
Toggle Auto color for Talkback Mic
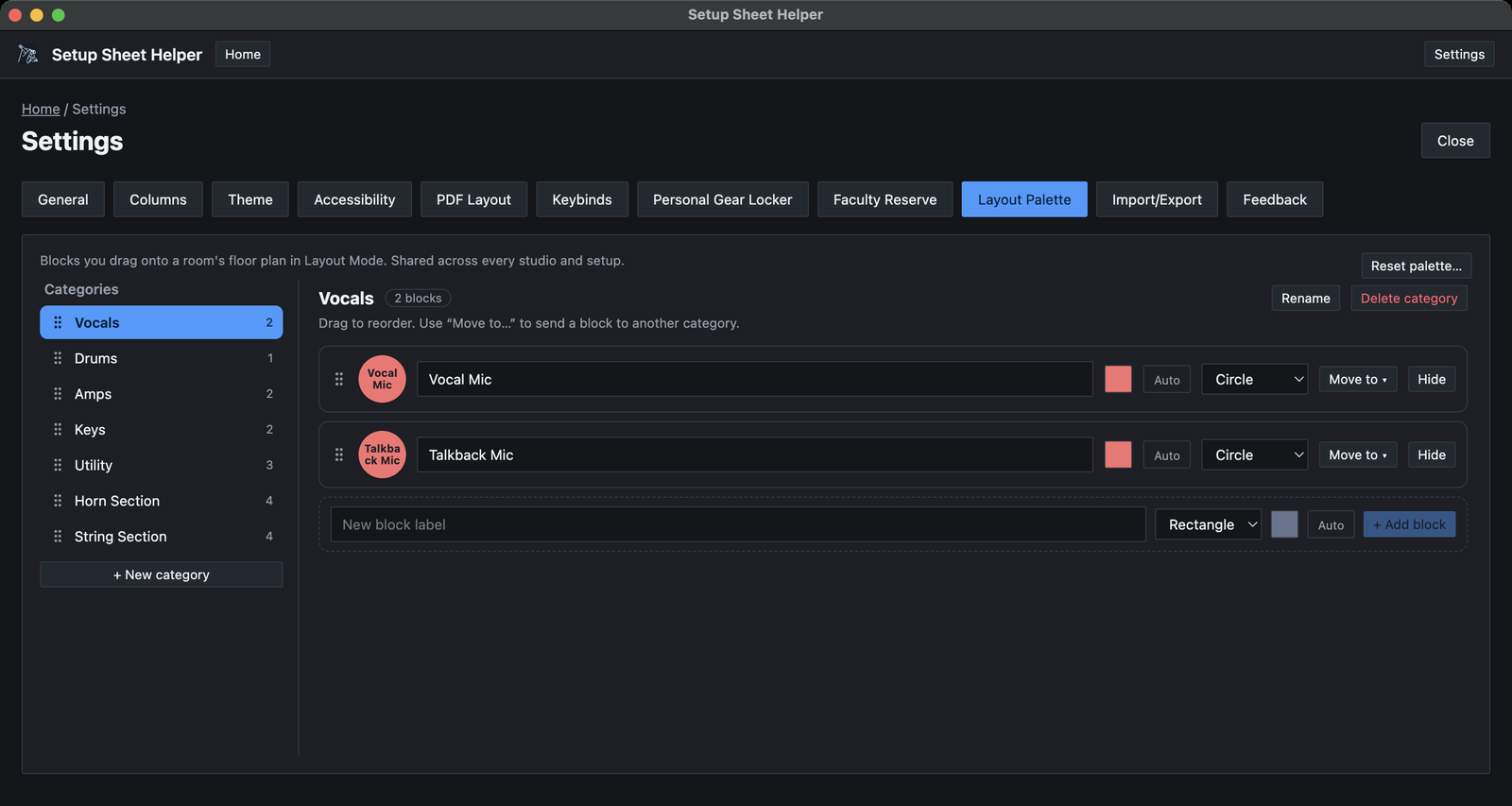[x=1167, y=455]
